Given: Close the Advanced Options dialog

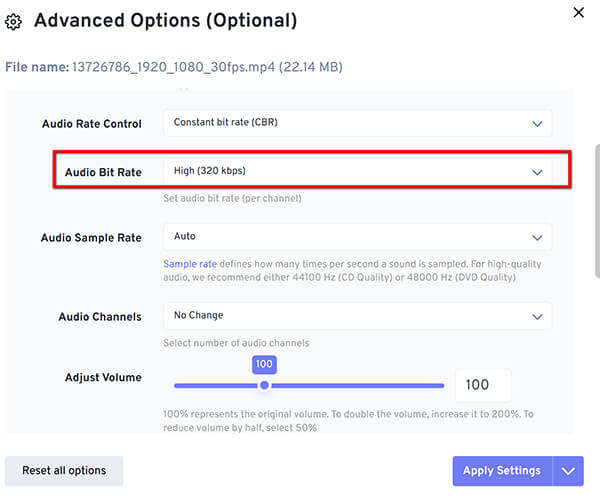Looking at the screenshot, I should click(x=578, y=13).
